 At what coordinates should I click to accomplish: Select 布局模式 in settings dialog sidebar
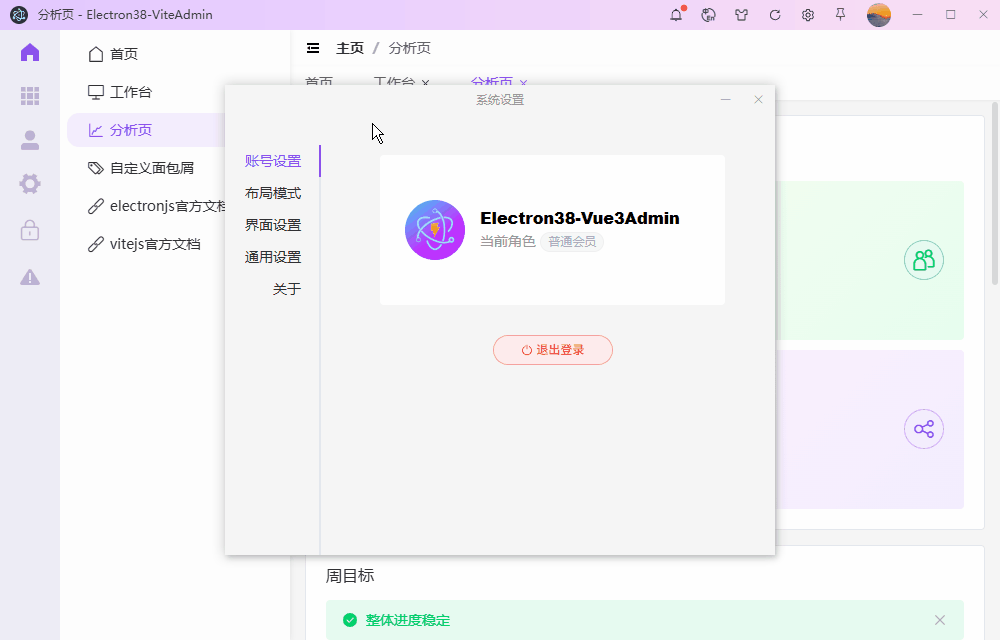click(x=274, y=192)
